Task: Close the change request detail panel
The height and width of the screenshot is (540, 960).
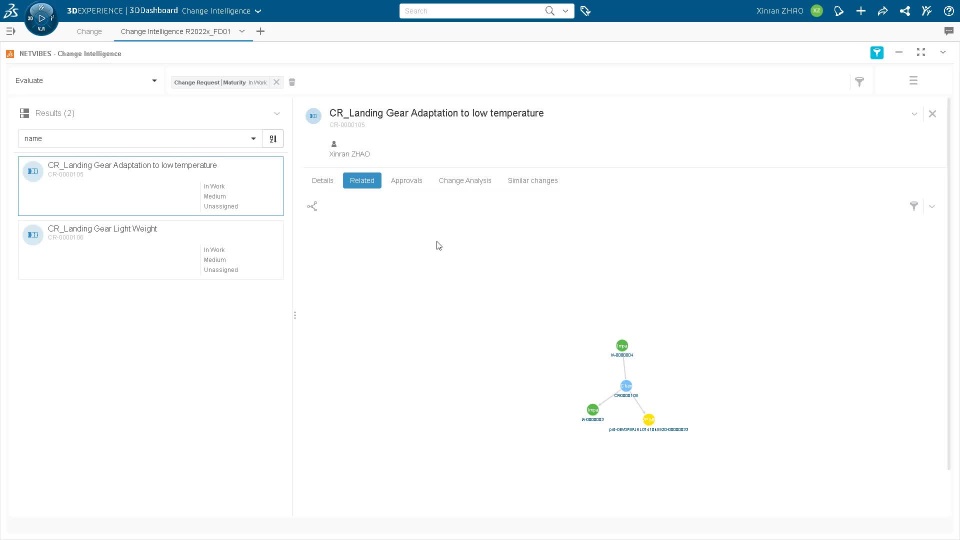Action: coord(932,114)
